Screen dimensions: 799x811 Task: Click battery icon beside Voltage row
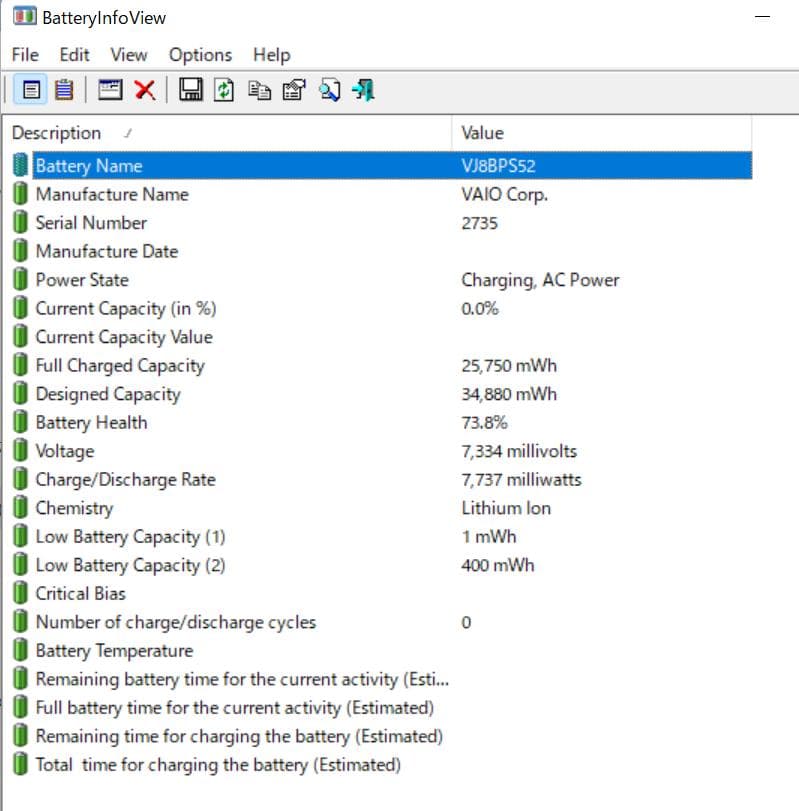point(20,450)
